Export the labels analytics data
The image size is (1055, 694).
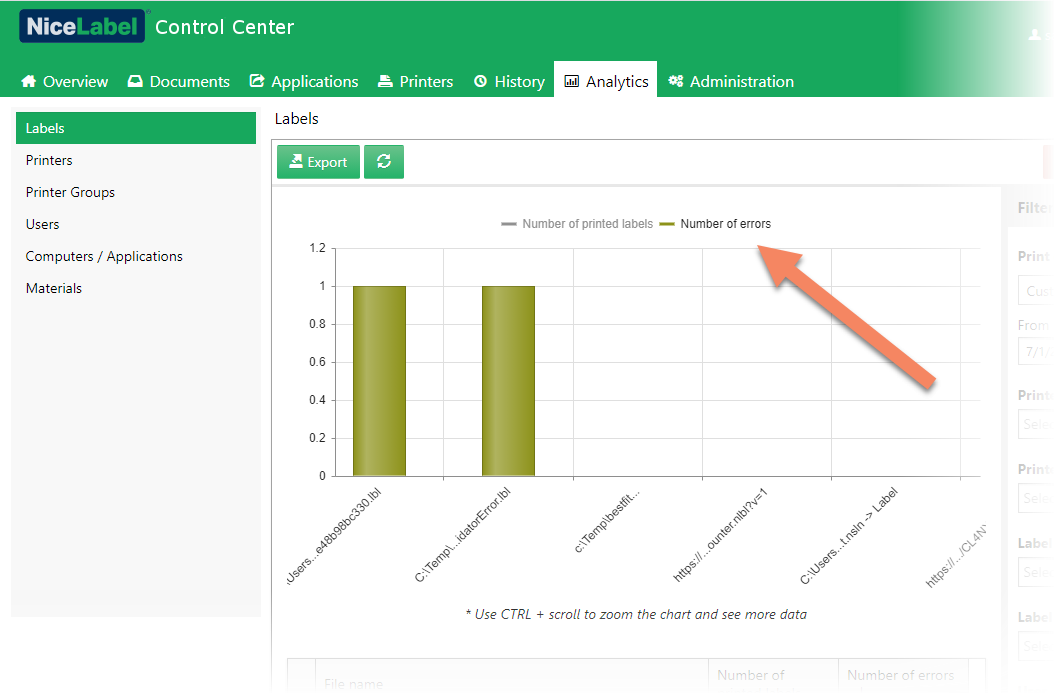(x=318, y=162)
